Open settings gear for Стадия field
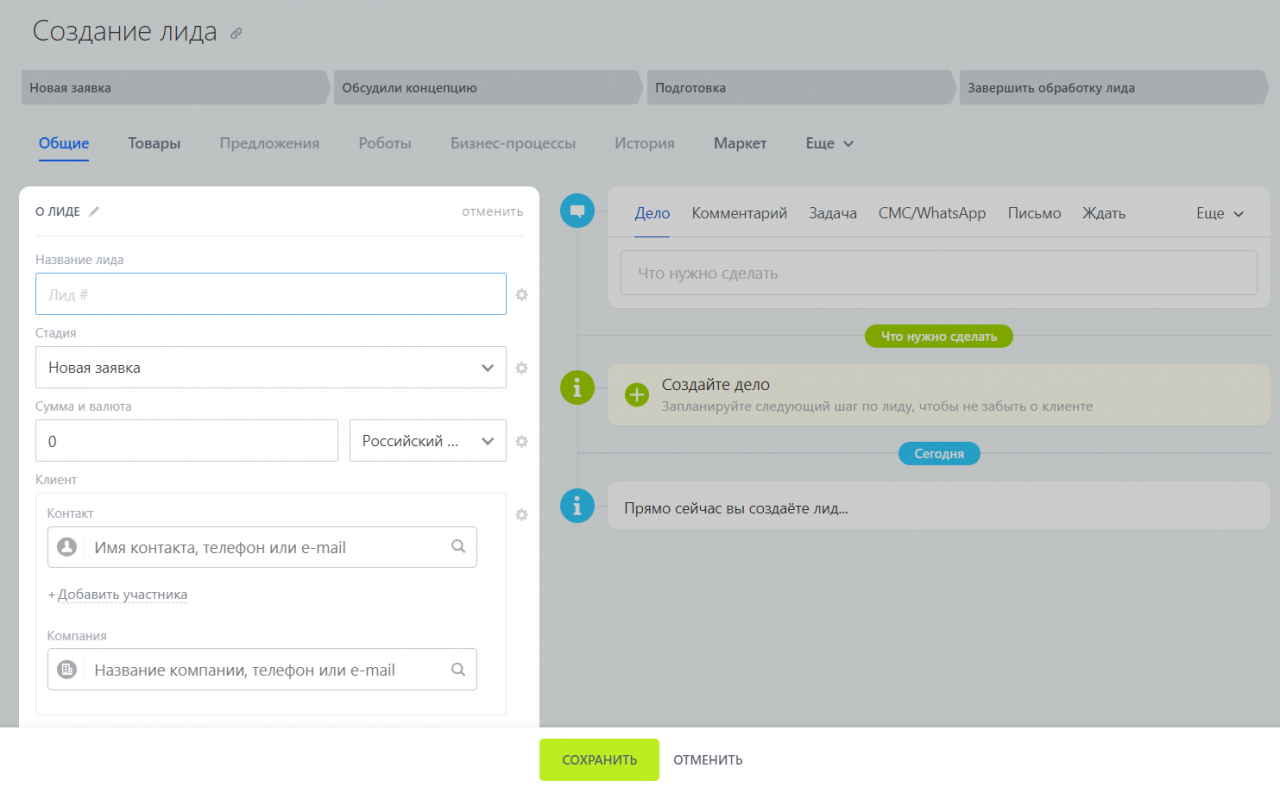This screenshot has width=1280, height=787. pos(521,368)
